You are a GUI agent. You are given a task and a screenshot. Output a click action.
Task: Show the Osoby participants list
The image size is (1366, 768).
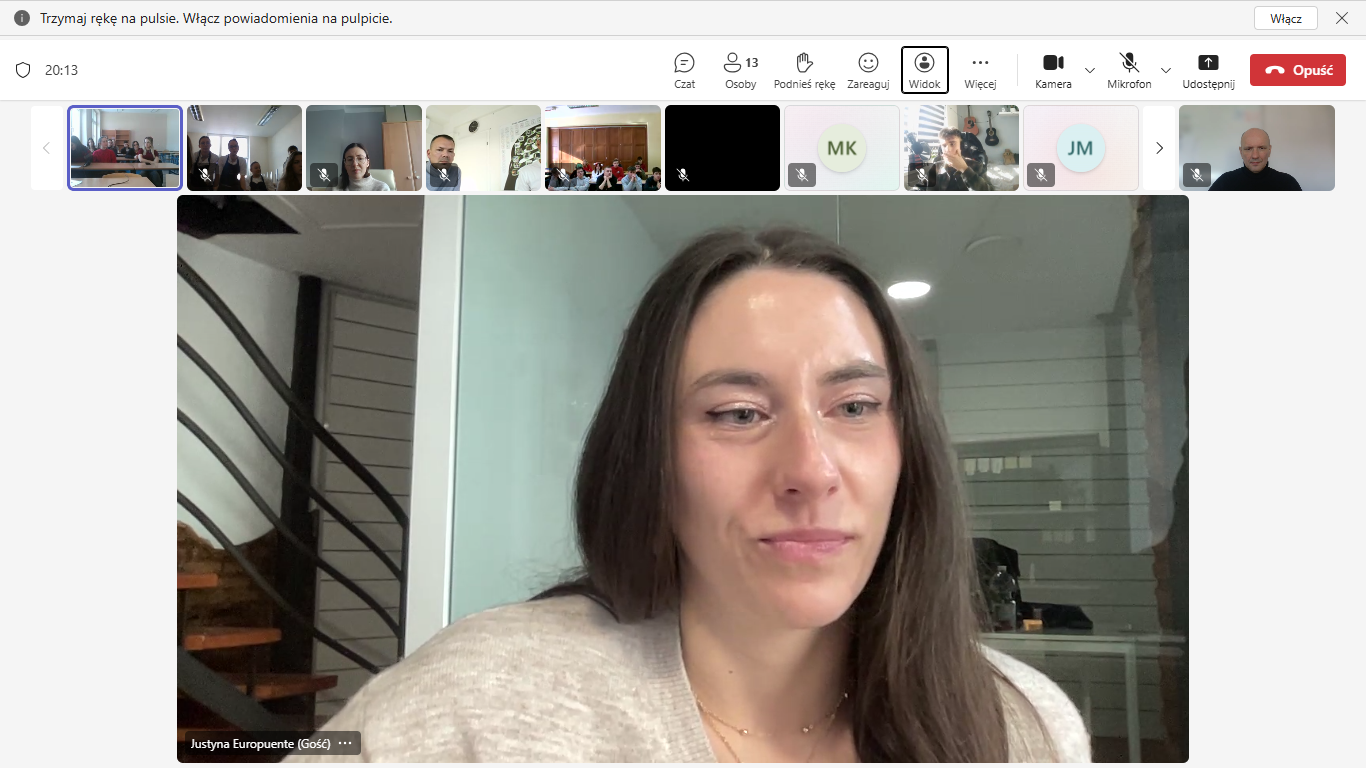pos(741,70)
